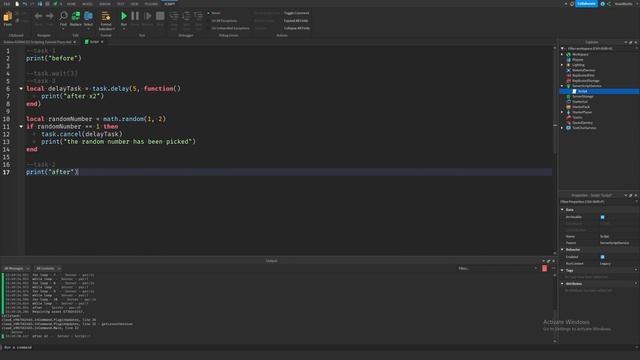Viewport: 640px width, 360px height.
Task: Select ReplicatedStorage in the Explorer tree
Action: pos(585,81)
